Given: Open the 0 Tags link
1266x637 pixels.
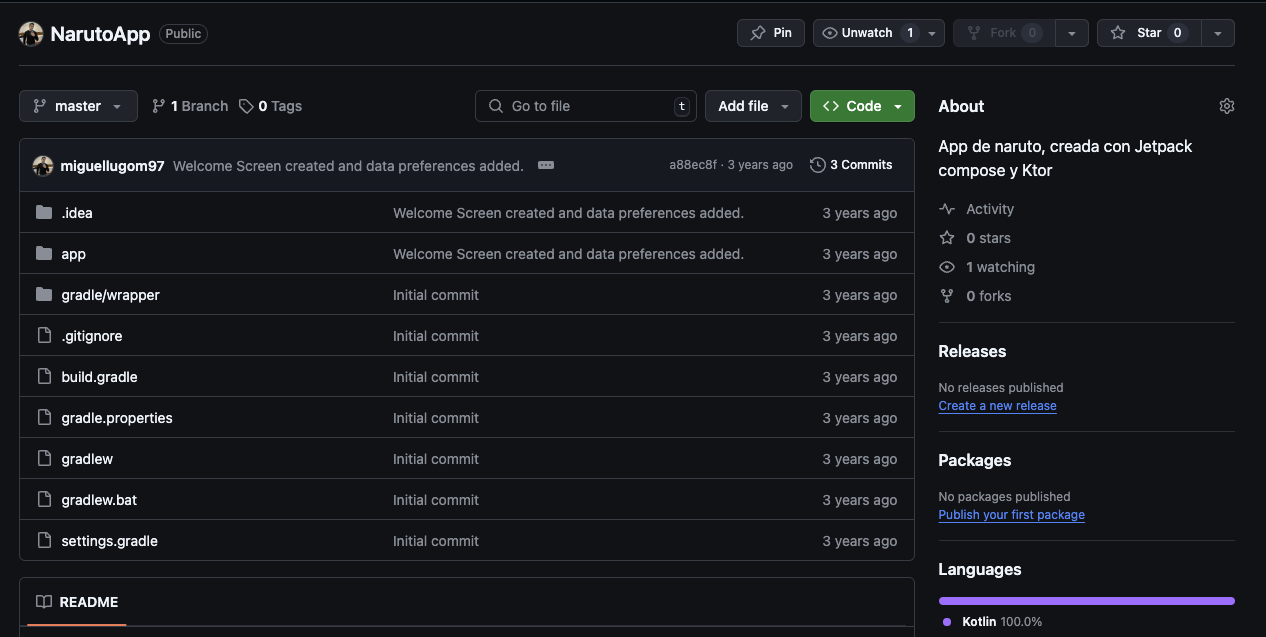Looking at the screenshot, I should coord(270,106).
